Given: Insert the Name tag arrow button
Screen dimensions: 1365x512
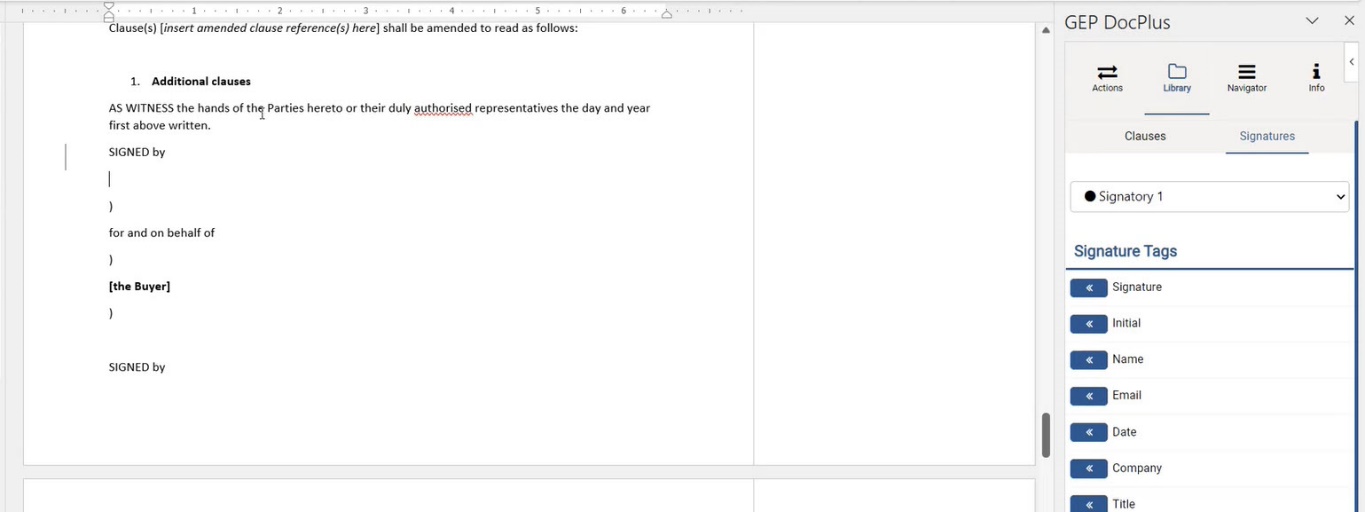Looking at the screenshot, I should pos(1088,360).
